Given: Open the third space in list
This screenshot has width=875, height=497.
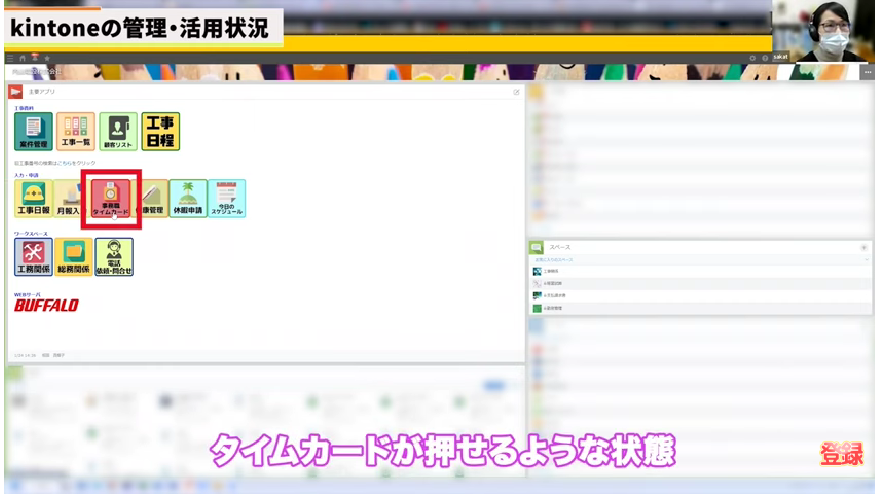Looking at the screenshot, I should 700,295.
